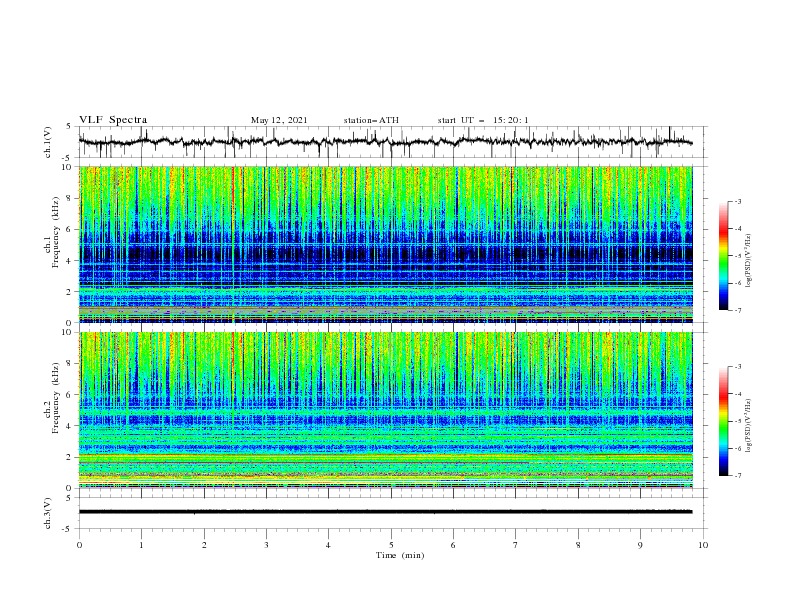Screen dimensions: 792x612
Task: Click time axis tick label "9"
Action: [640, 545]
